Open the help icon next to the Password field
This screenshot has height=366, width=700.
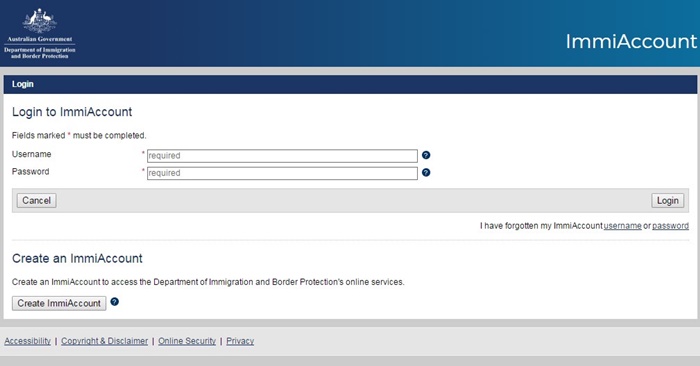click(x=426, y=173)
